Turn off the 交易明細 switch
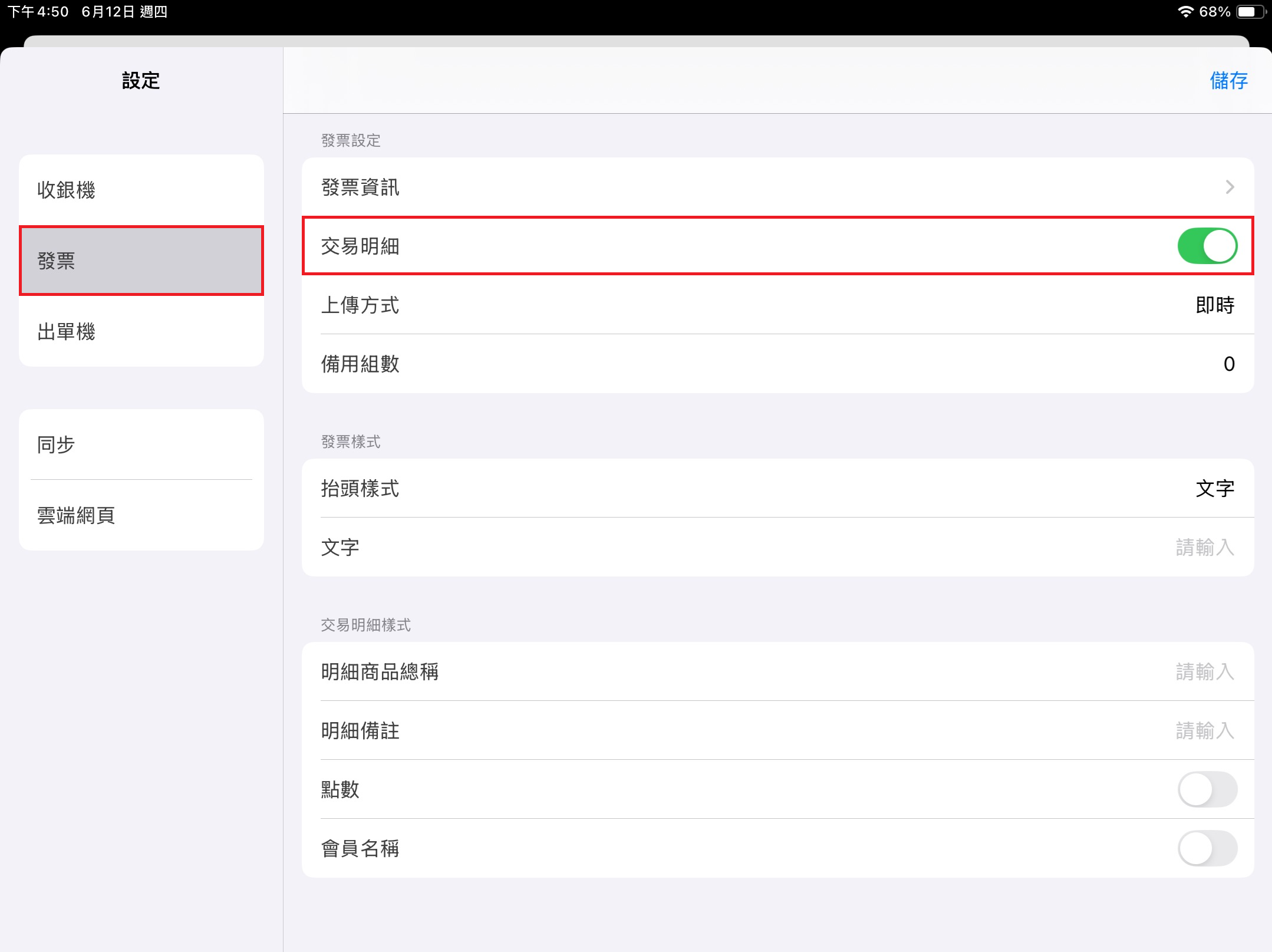The width and height of the screenshot is (1272, 952). coord(1207,246)
